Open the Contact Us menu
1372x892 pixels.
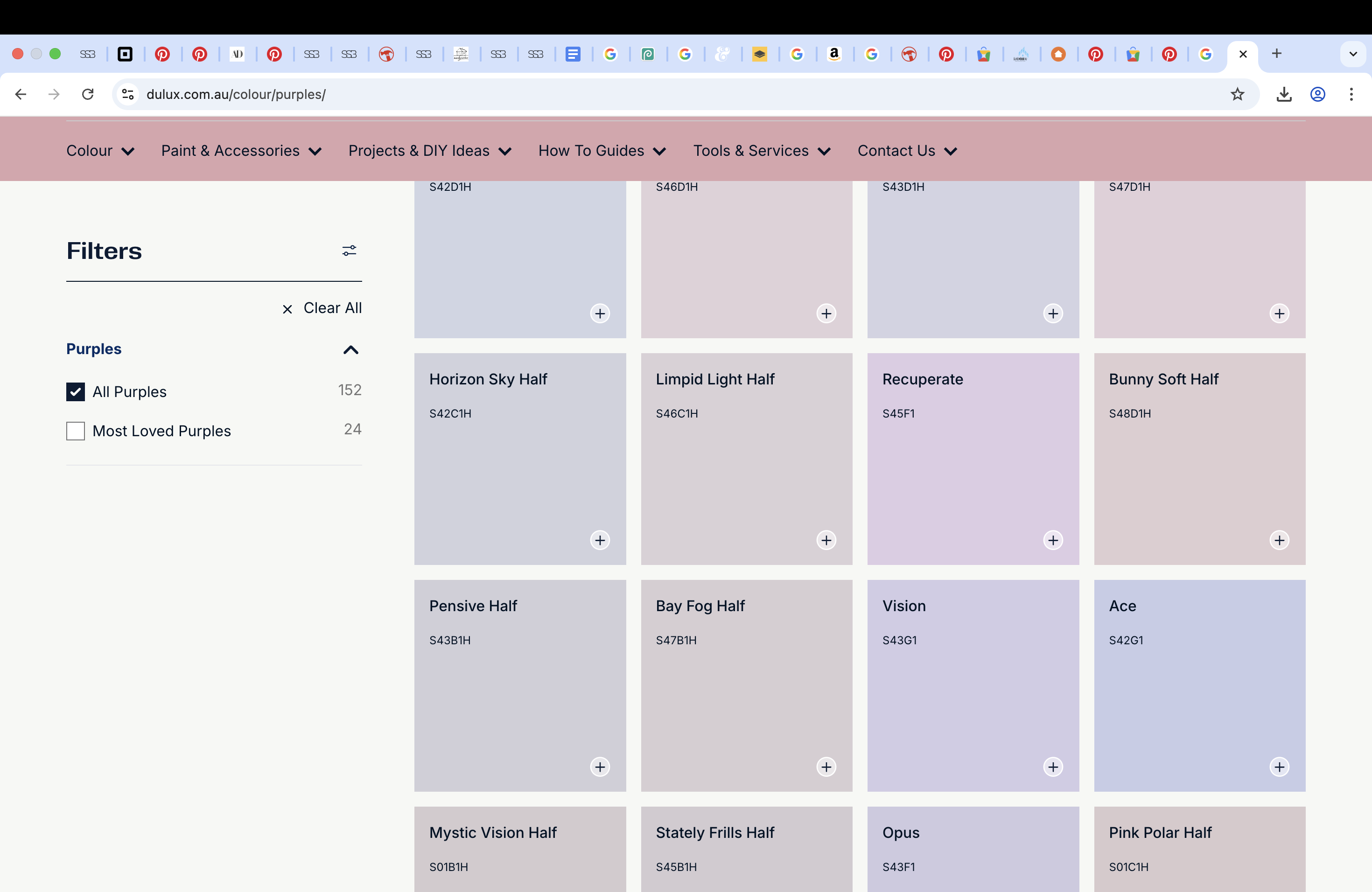point(907,151)
